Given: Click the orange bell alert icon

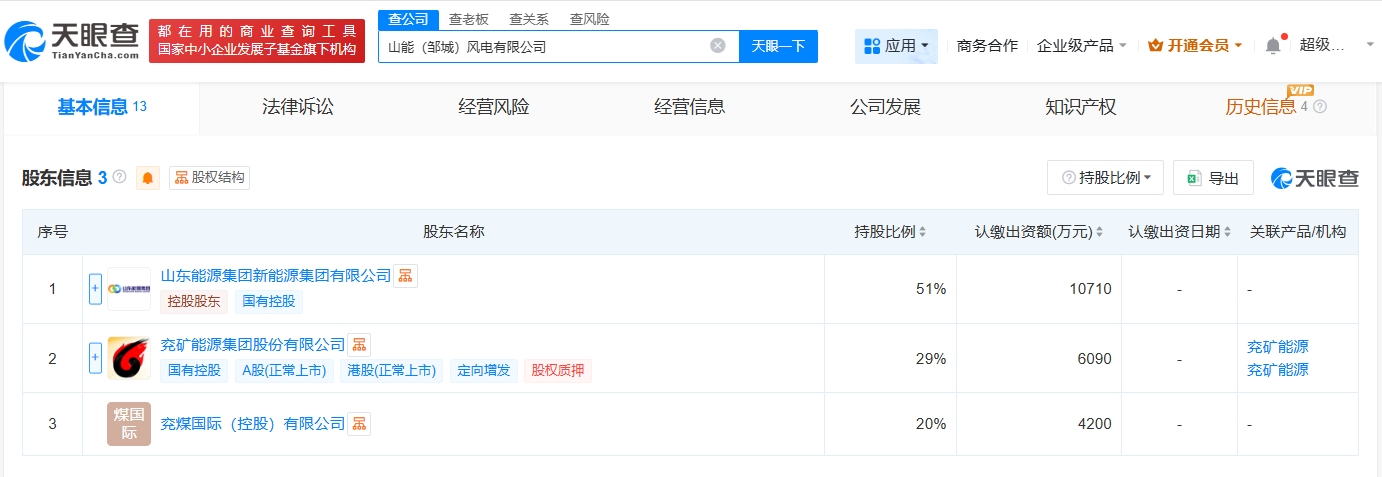Looking at the screenshot, I should pos(148,178).
